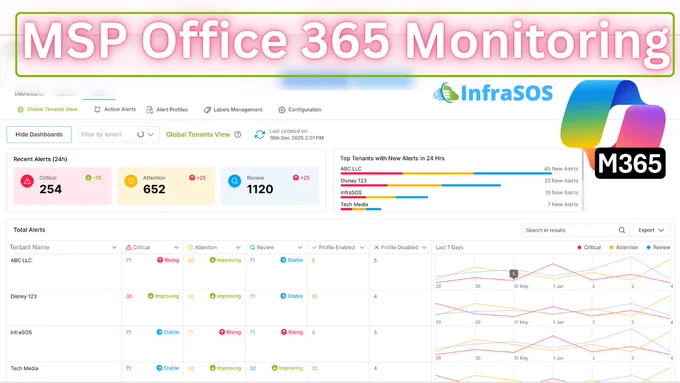Click the Disney 123 bar in Top Tenants
680x383 pixels.
[x=421, y=185]
